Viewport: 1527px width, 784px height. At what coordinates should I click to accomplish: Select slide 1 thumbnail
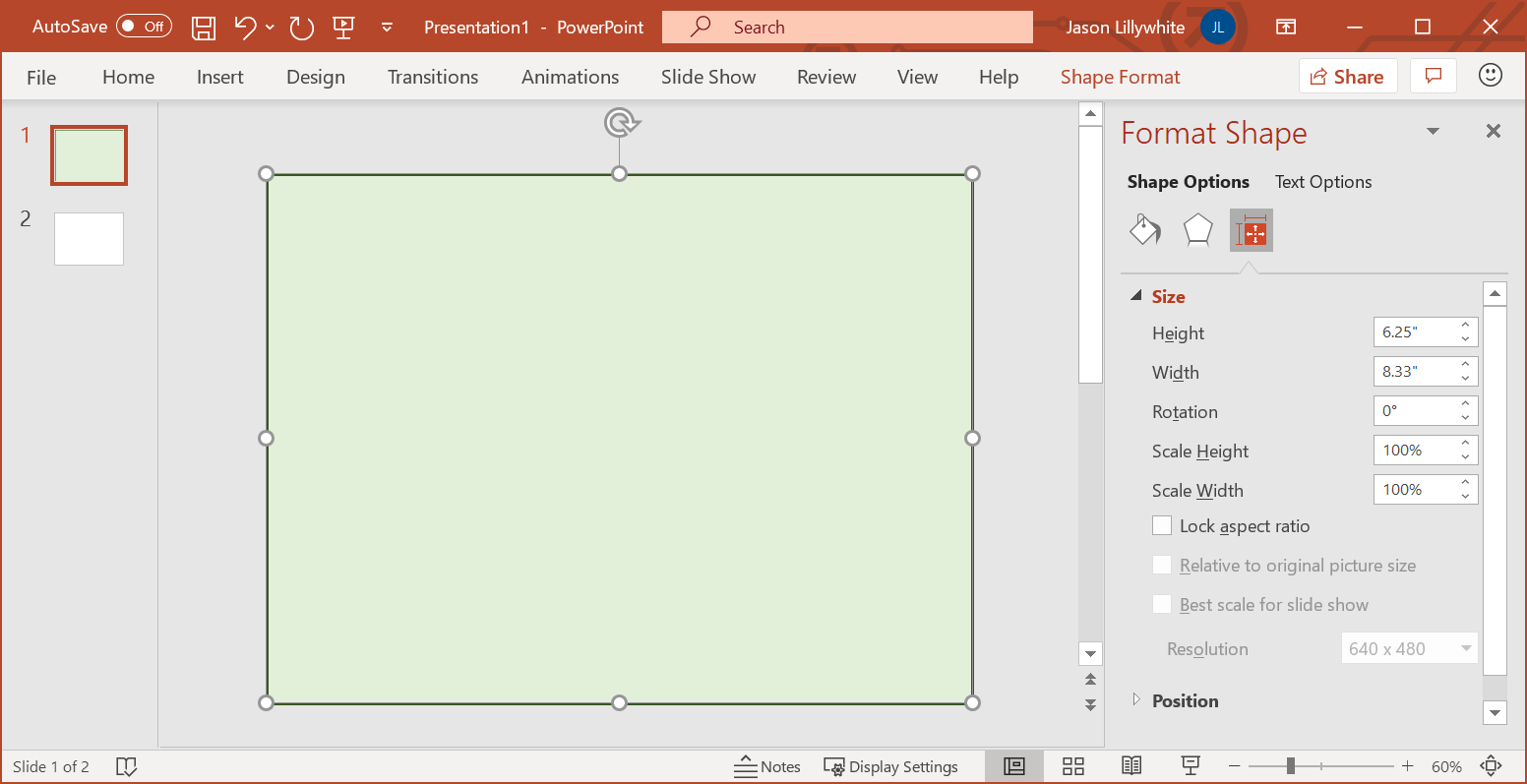click(x=89, y=155)
